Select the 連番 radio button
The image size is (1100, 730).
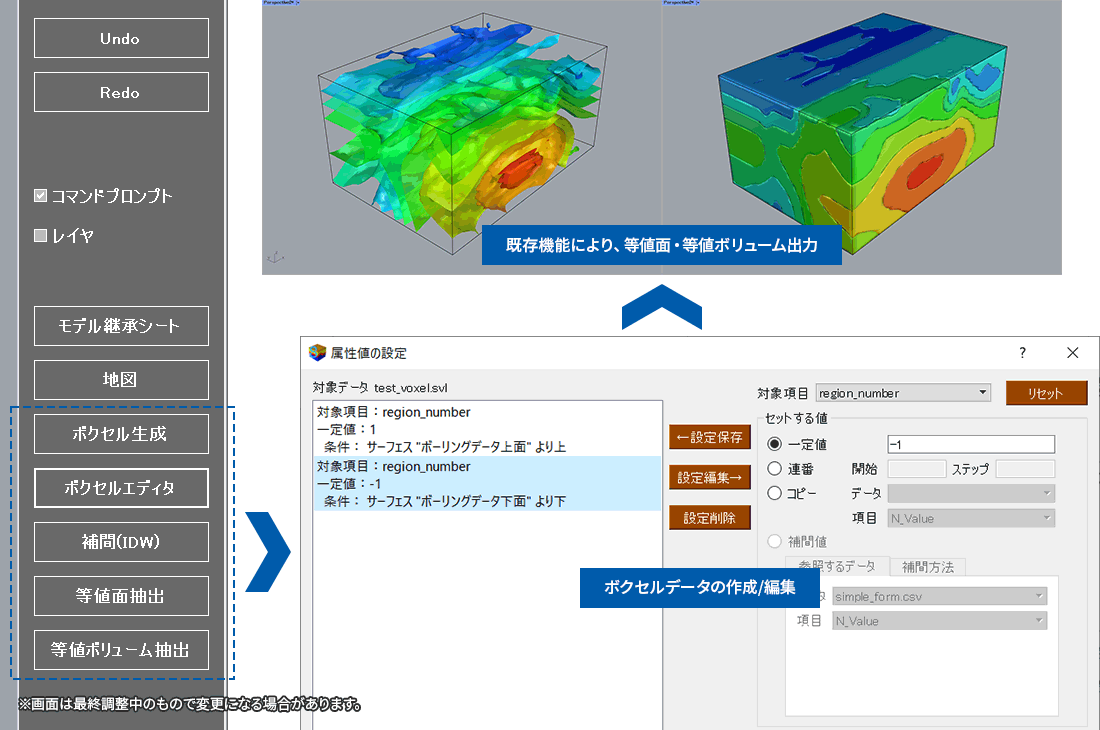[x=774, y=469]
